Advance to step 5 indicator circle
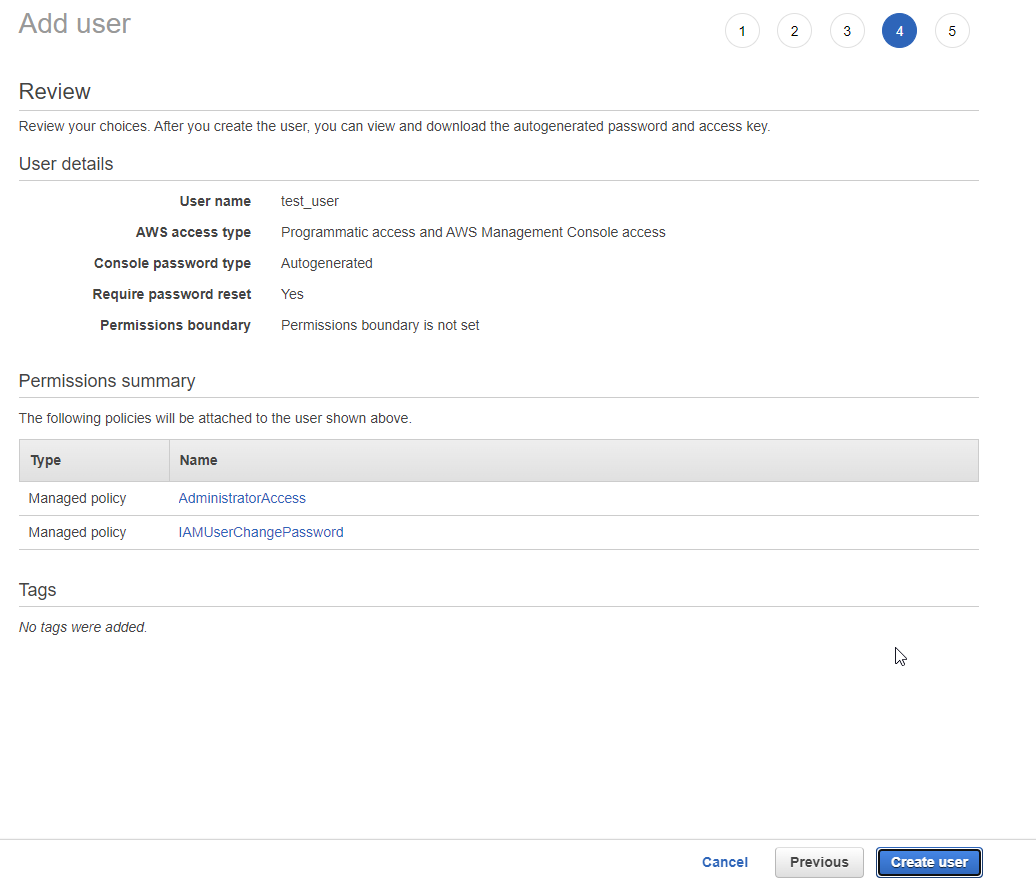 click(x=952, y=30)
